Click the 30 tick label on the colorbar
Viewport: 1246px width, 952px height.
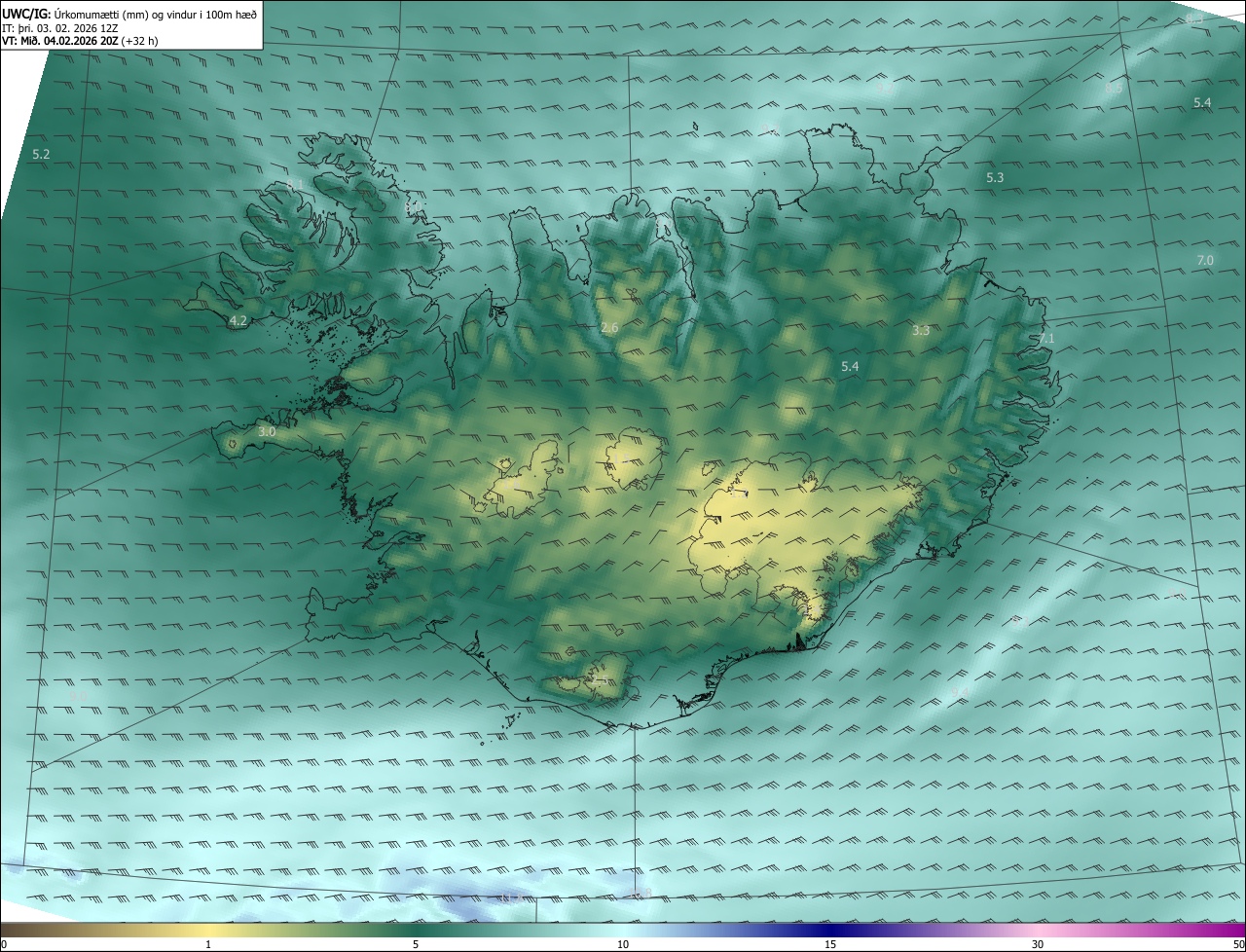point(1038,944)
